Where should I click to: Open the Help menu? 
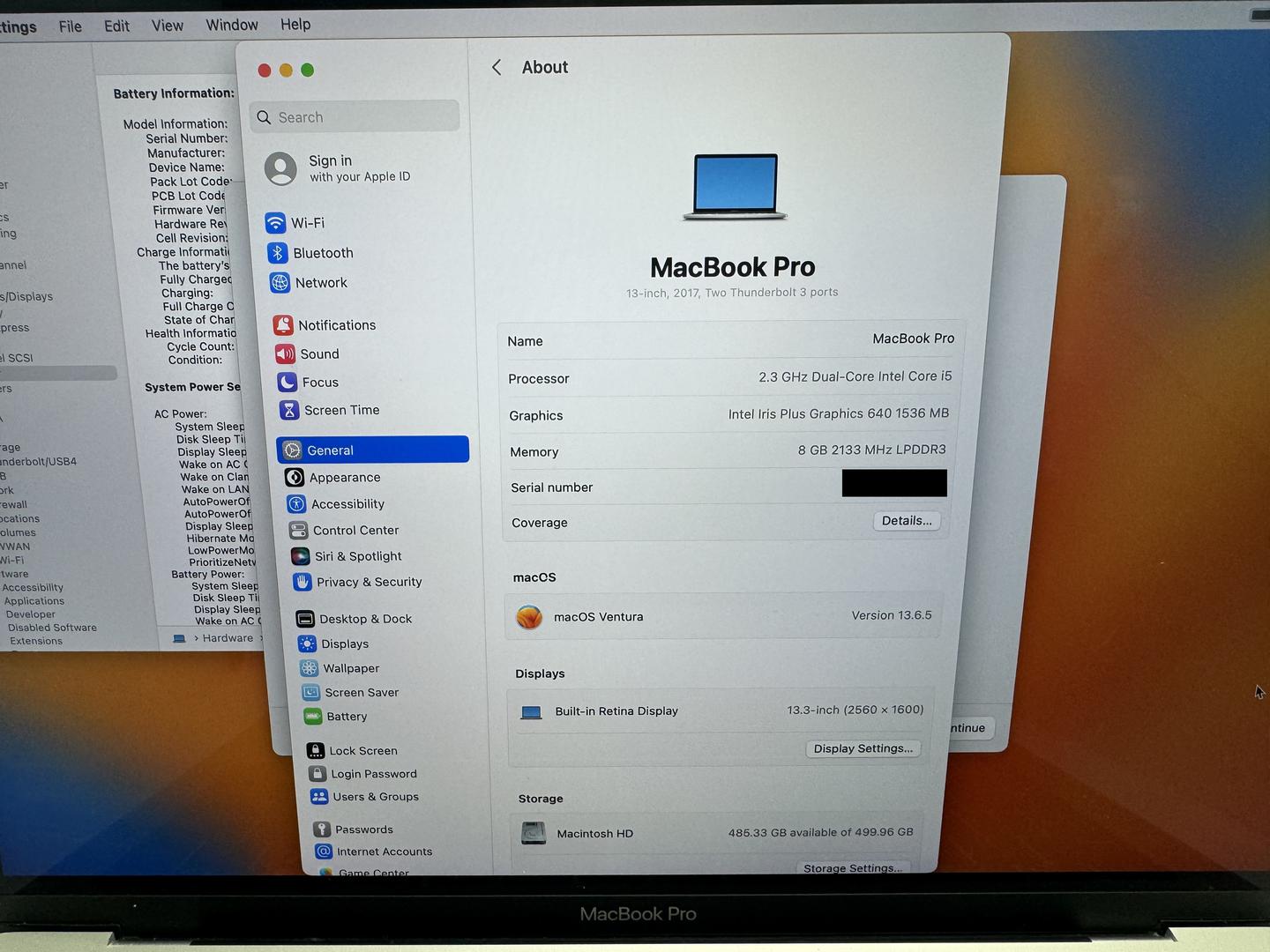[295, 25]
